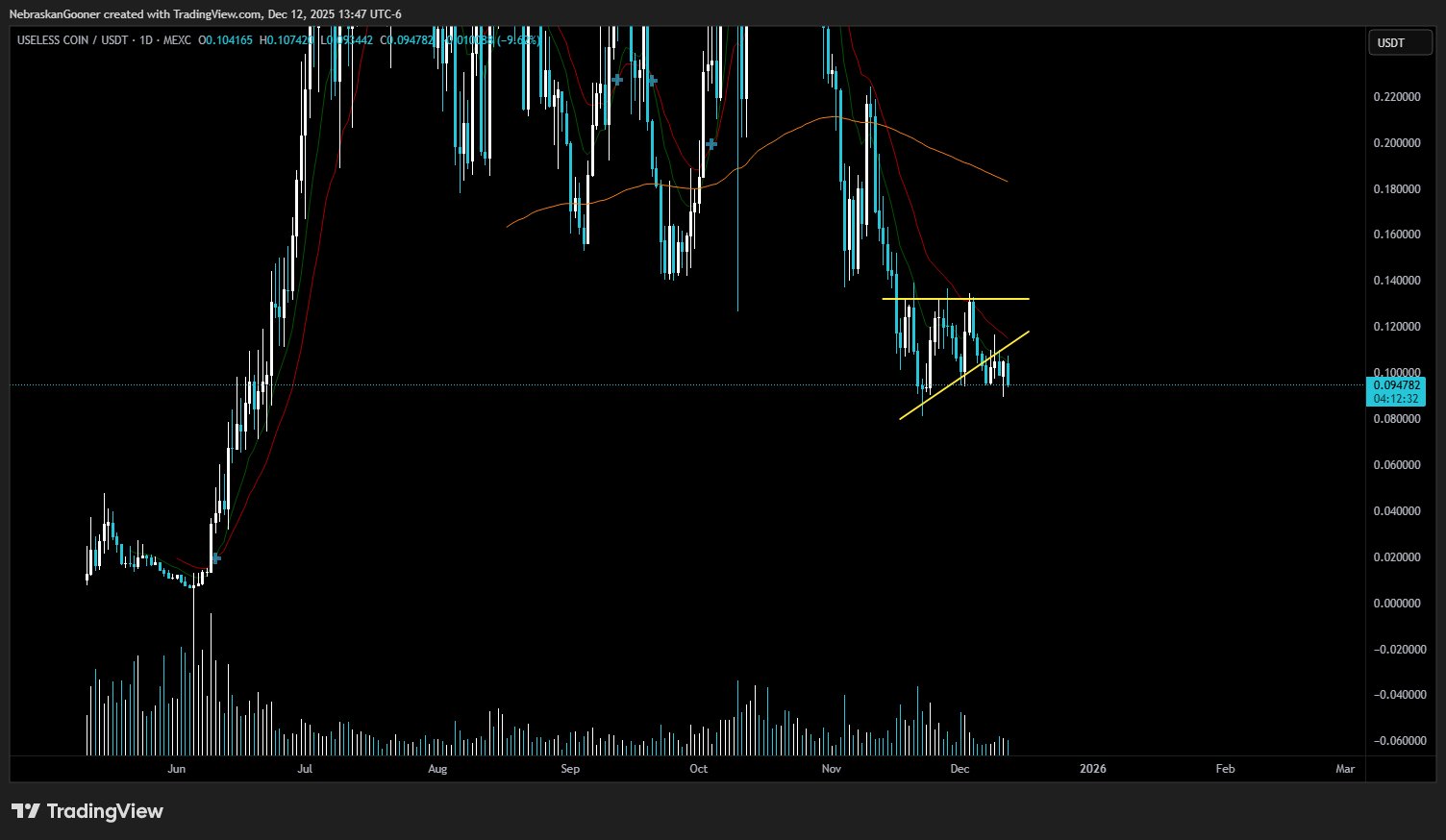This screenshot has height=840, width=1446.
Task: Click the Oct label on the time axis
Action: click(x=699, y=769)
